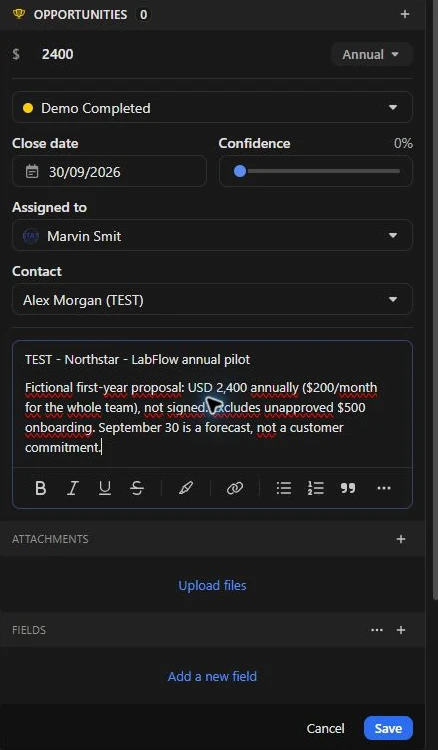Click Marvin Smit avatar icon

pyautogui.click(x=31, y=236)
